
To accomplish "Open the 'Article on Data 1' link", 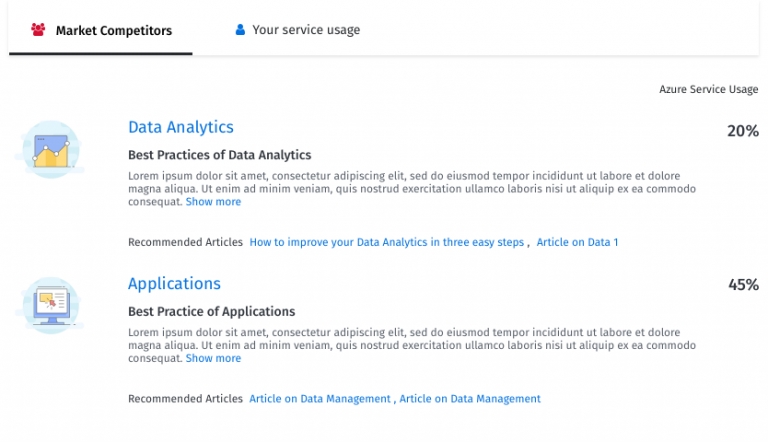I will tap(577, 242).
